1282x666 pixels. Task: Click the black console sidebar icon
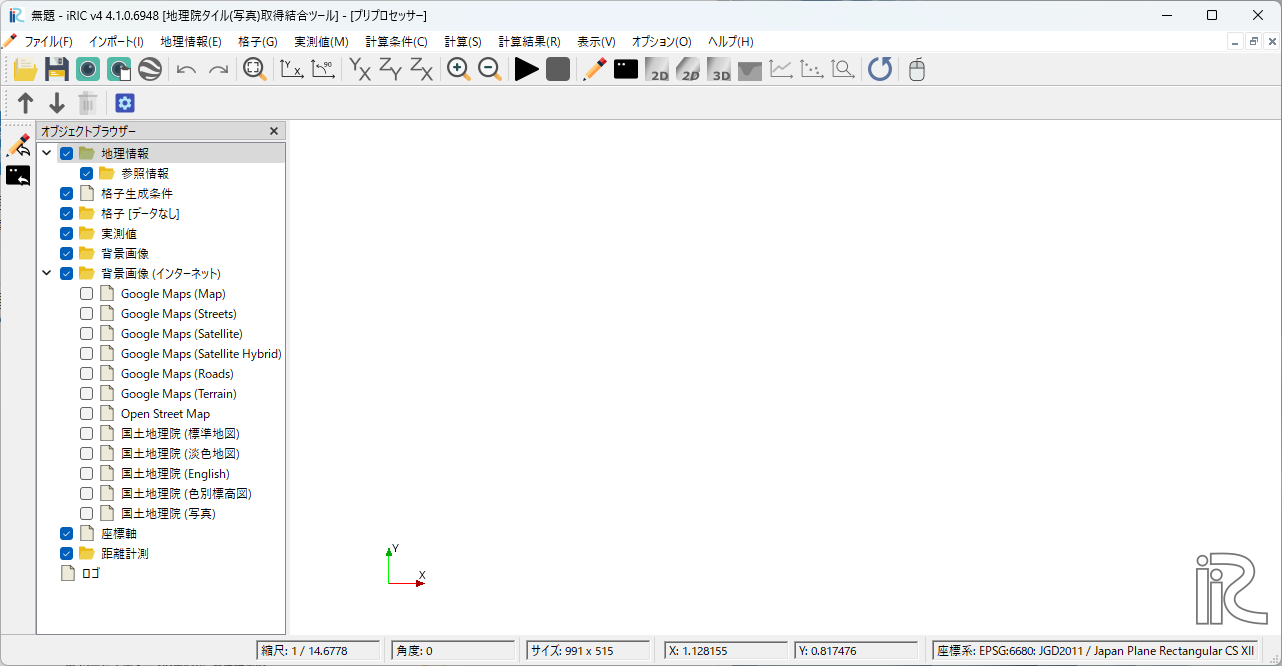click(x=18, y=176)
